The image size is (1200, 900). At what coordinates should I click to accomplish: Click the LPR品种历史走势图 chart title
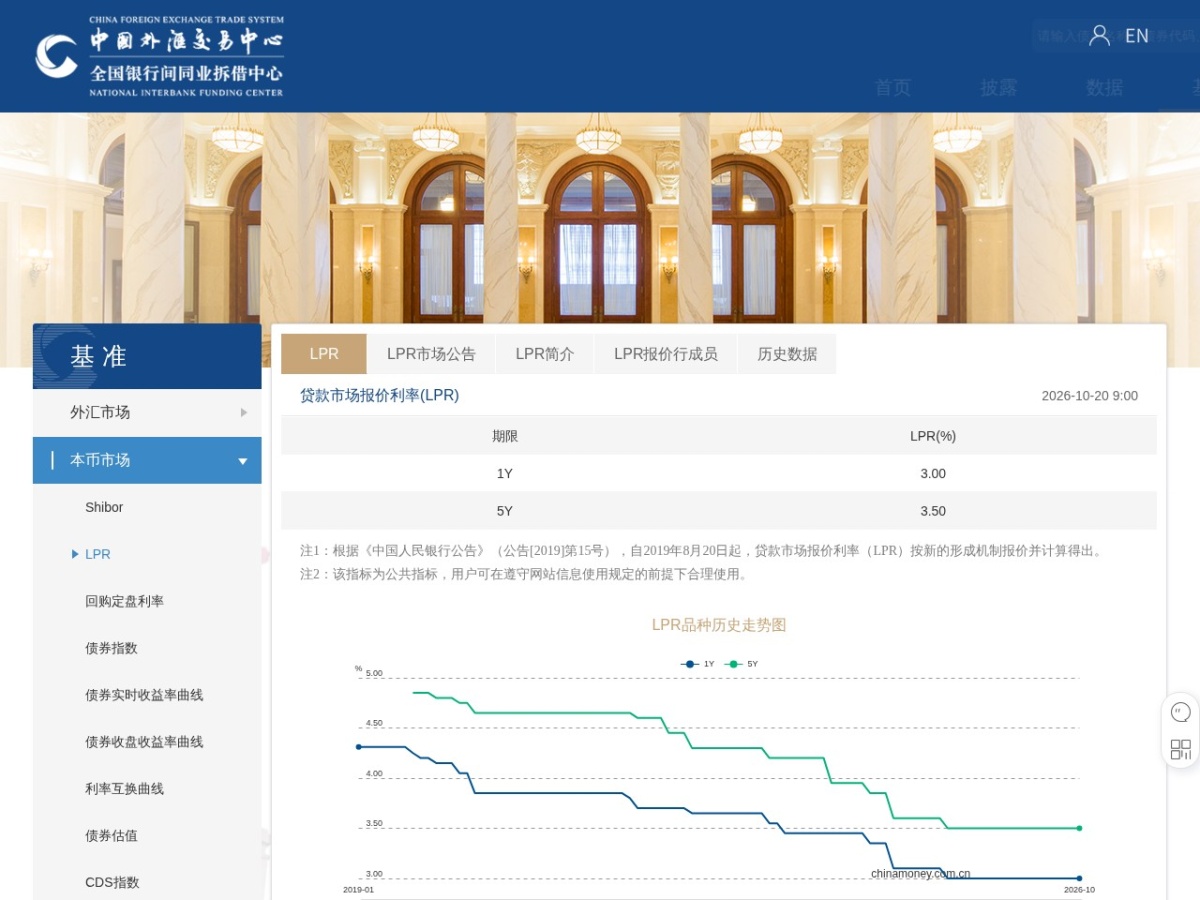[719, 625]
